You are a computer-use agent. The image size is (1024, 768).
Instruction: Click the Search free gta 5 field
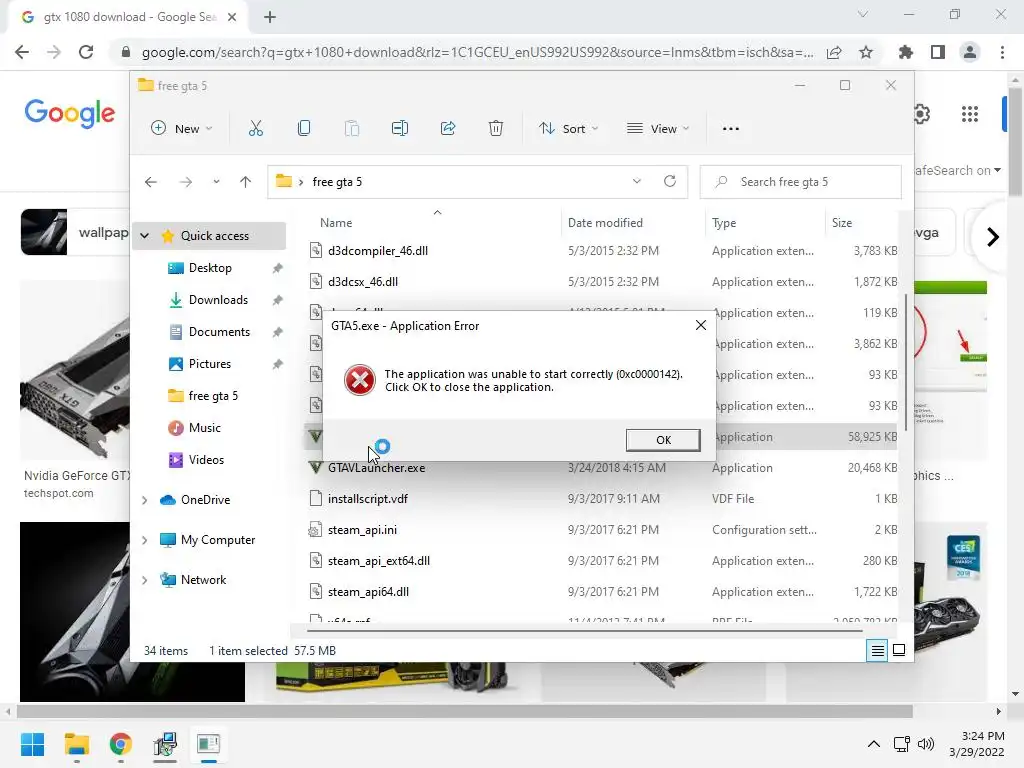[801, 182]
